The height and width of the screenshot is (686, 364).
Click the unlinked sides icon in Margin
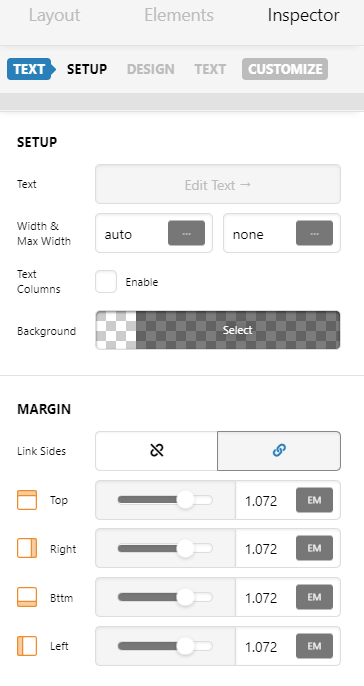[157, 451]
